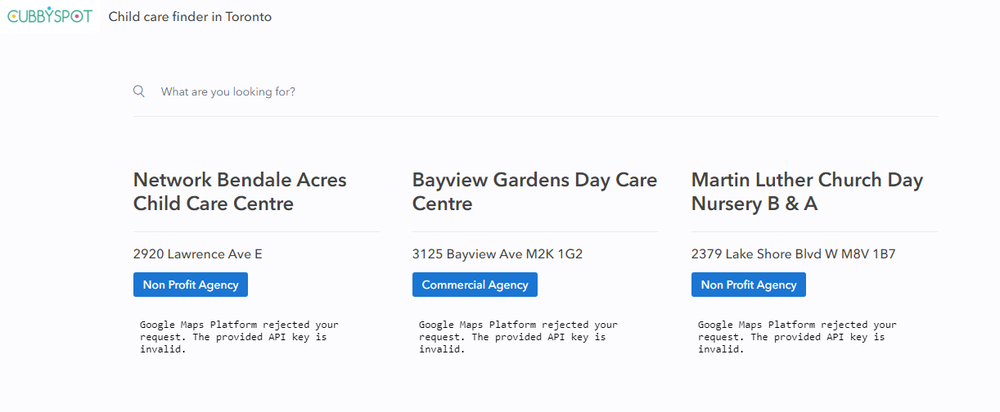Select the 3125 Bayview Ave M2K 1G2 address
The image size is (1000, 412).
(497, 254)
